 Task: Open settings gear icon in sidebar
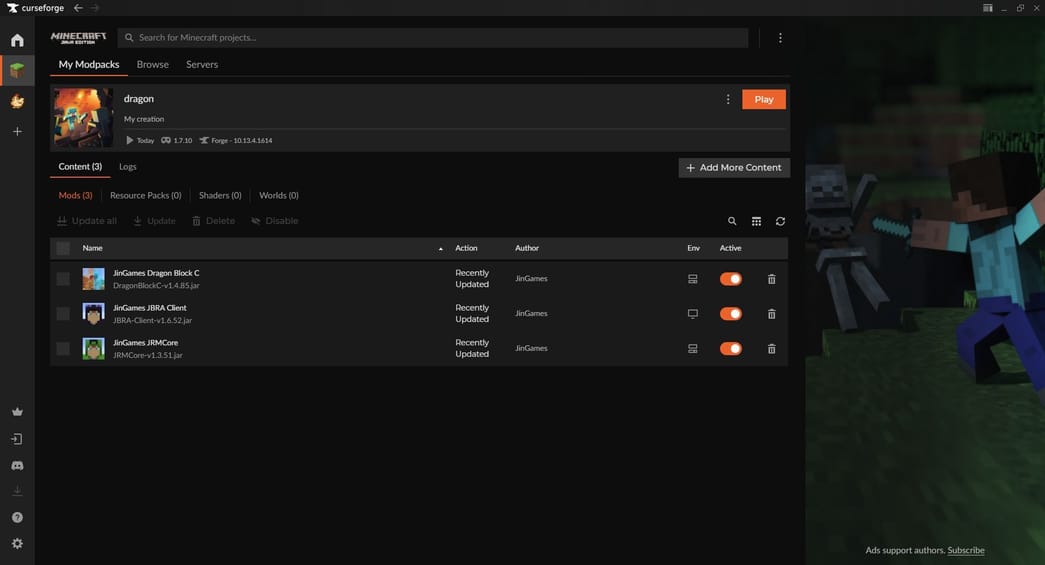[x=17, y=544]
